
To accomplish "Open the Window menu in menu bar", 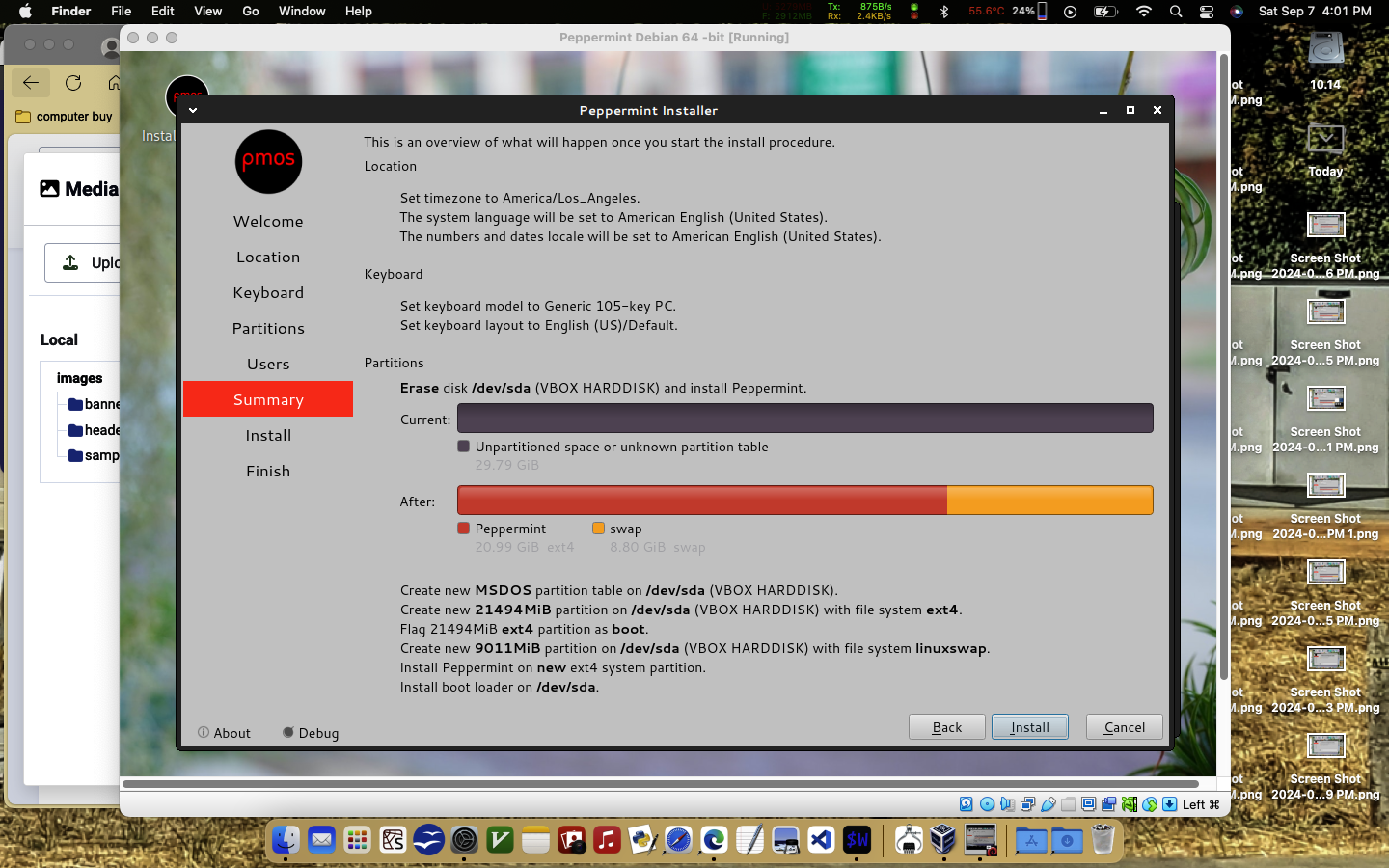I will click(x=302, y=12).
